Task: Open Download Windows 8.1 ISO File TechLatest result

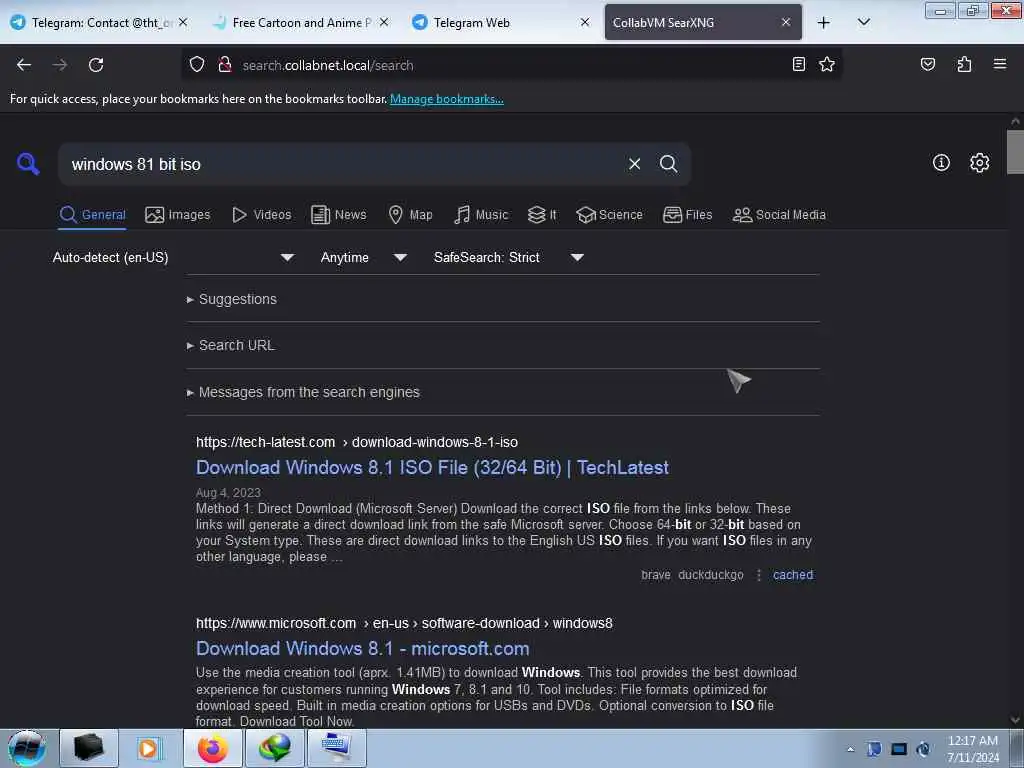Action: pyautogui.click(x=432, y=468)
